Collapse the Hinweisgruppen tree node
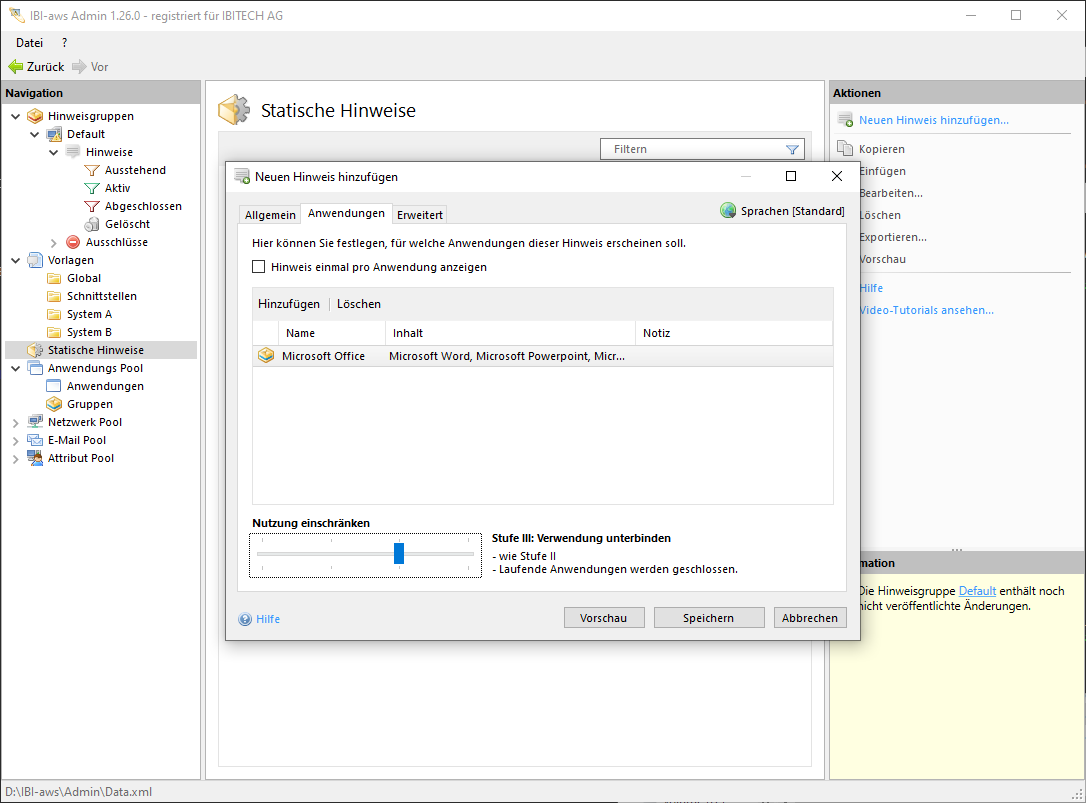 (16, 116)
